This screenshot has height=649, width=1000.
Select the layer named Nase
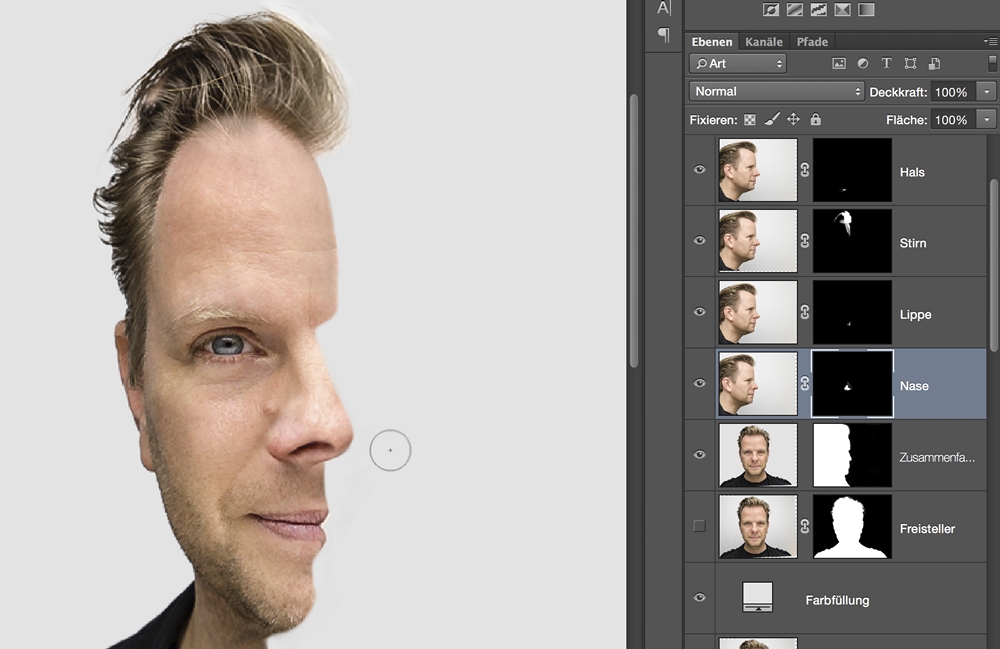914,386
